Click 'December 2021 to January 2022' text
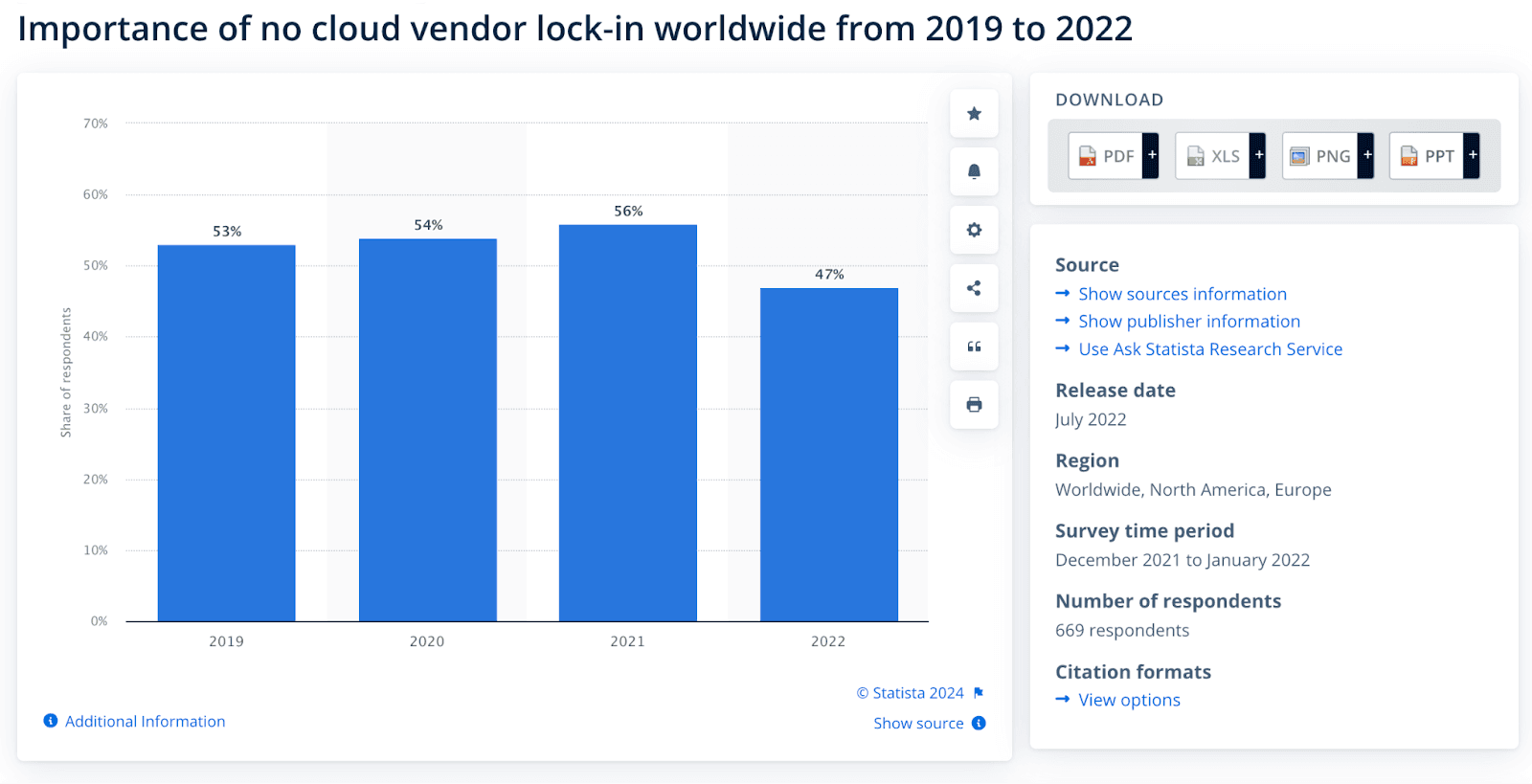This screenshot has height=784, width=1532. (1183, 560)
